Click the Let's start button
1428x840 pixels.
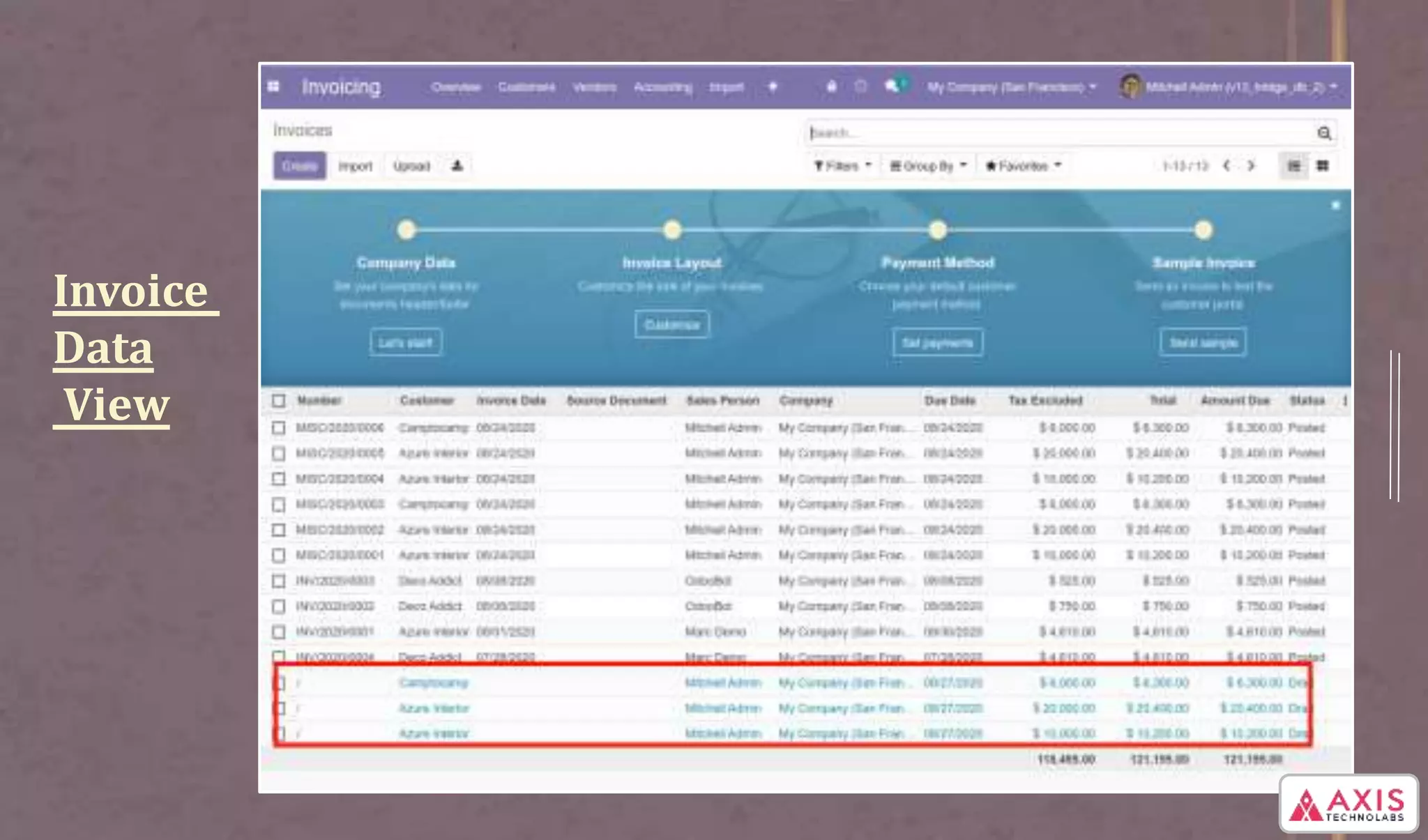[406, 342]
